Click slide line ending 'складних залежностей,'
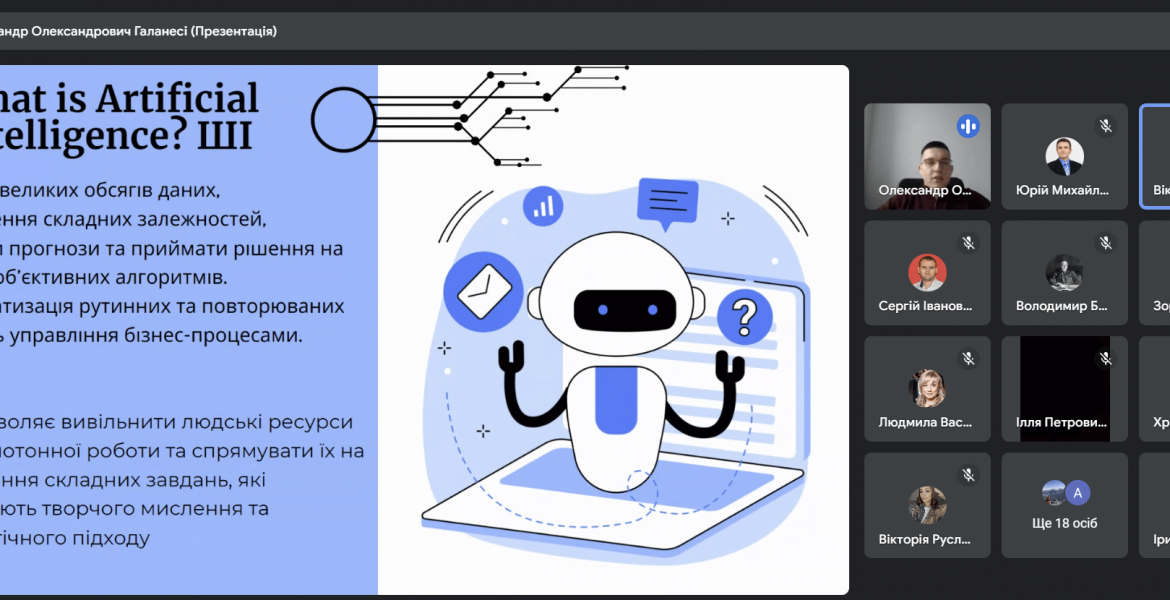1170x600 pixels. click(x=133, y=219)
